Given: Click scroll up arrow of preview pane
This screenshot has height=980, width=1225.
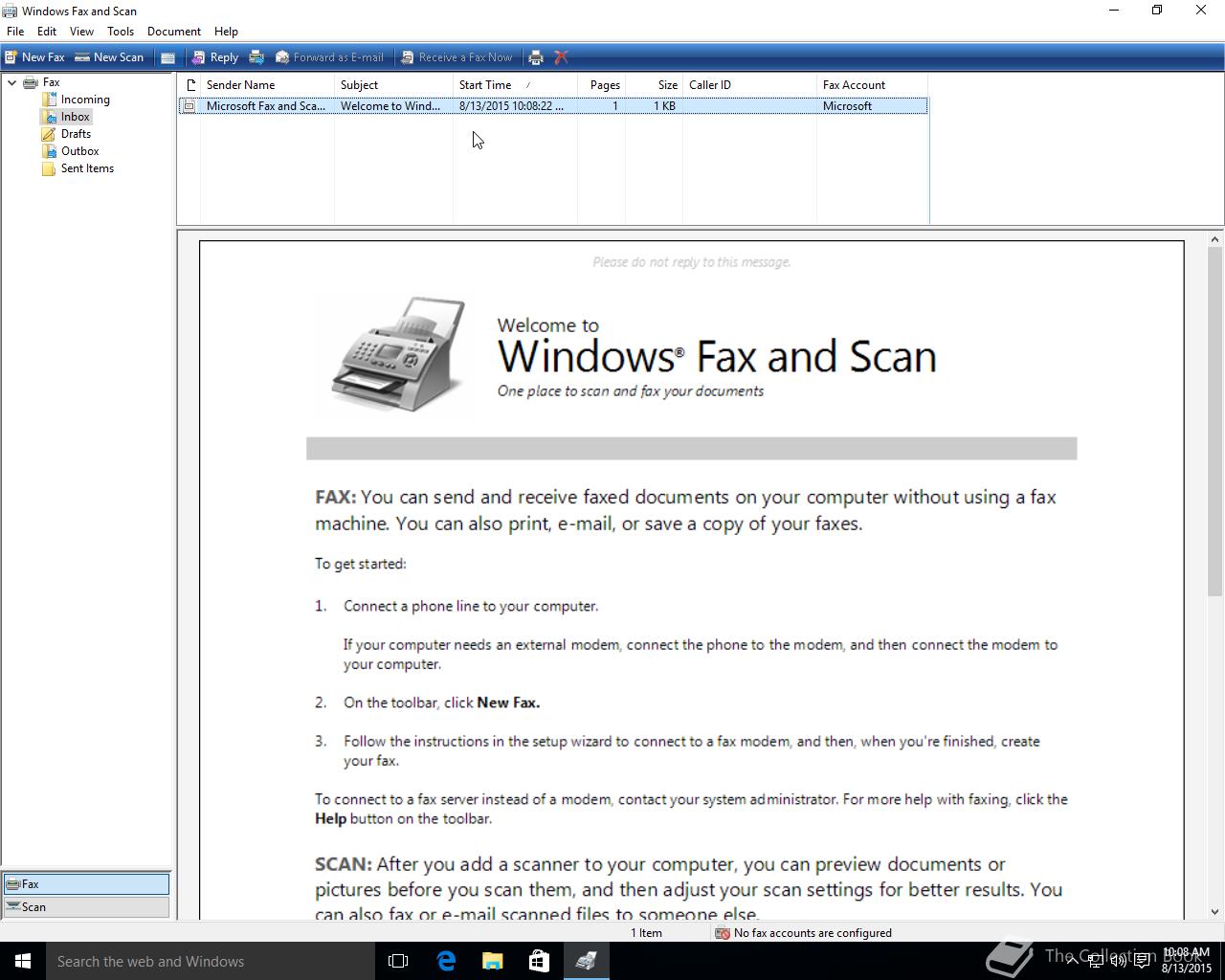Looking at the screenshot, I should point(1215,240).
